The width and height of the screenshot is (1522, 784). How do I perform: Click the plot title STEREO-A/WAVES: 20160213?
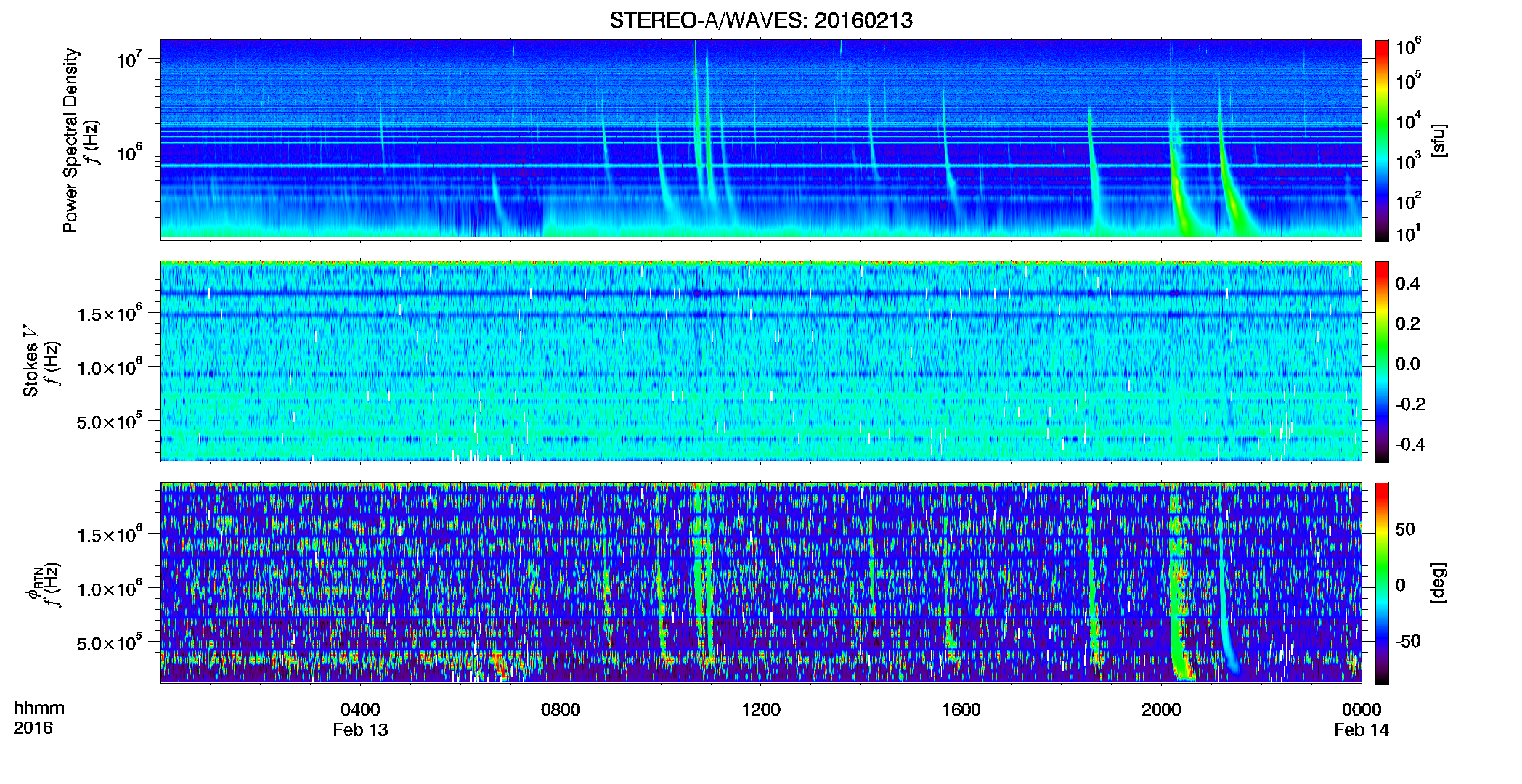pos(761,20)
